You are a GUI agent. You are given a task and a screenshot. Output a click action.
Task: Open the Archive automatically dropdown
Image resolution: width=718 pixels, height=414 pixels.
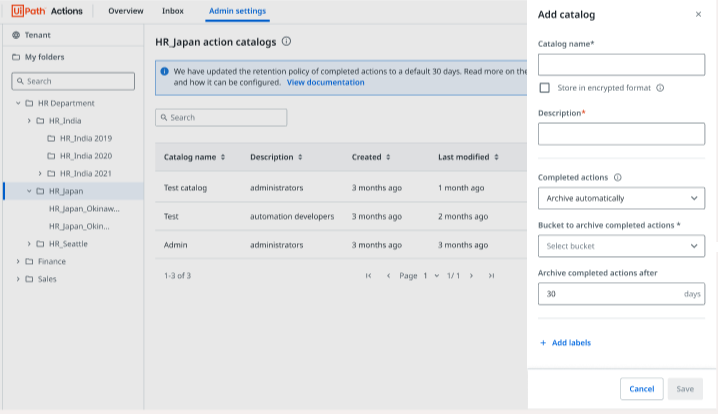coord(621,198)
